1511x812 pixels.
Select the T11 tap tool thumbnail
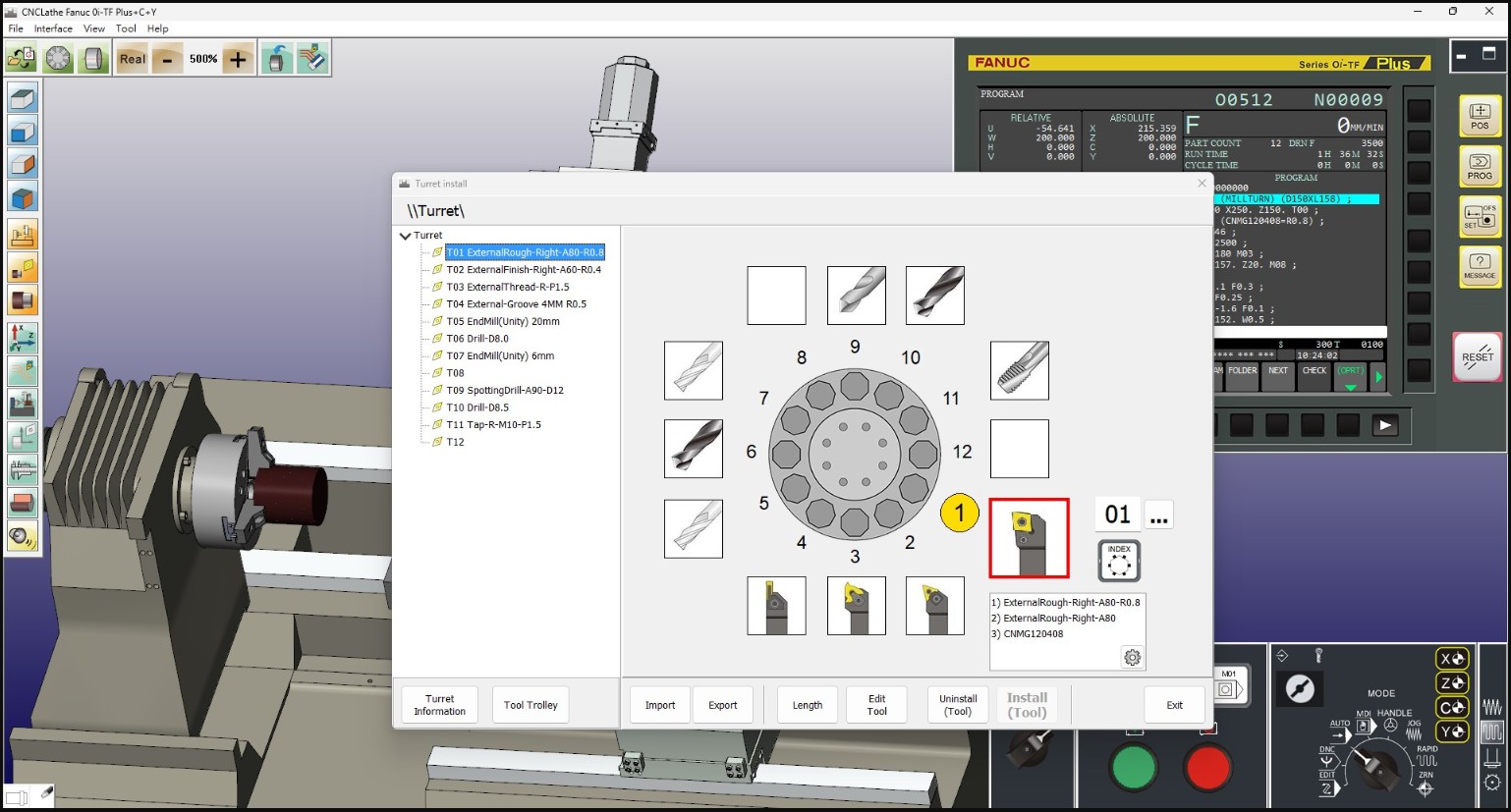tap(1019, 370)
